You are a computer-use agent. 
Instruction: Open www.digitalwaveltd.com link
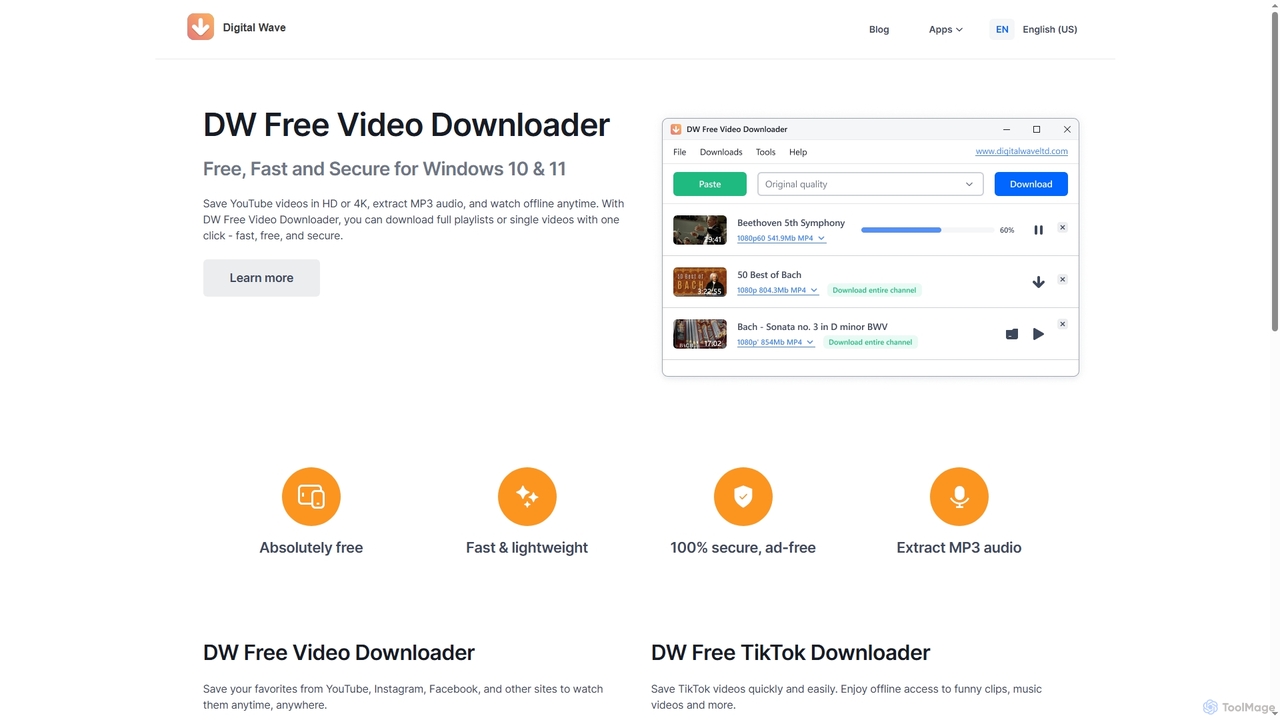pos(1022,151)
